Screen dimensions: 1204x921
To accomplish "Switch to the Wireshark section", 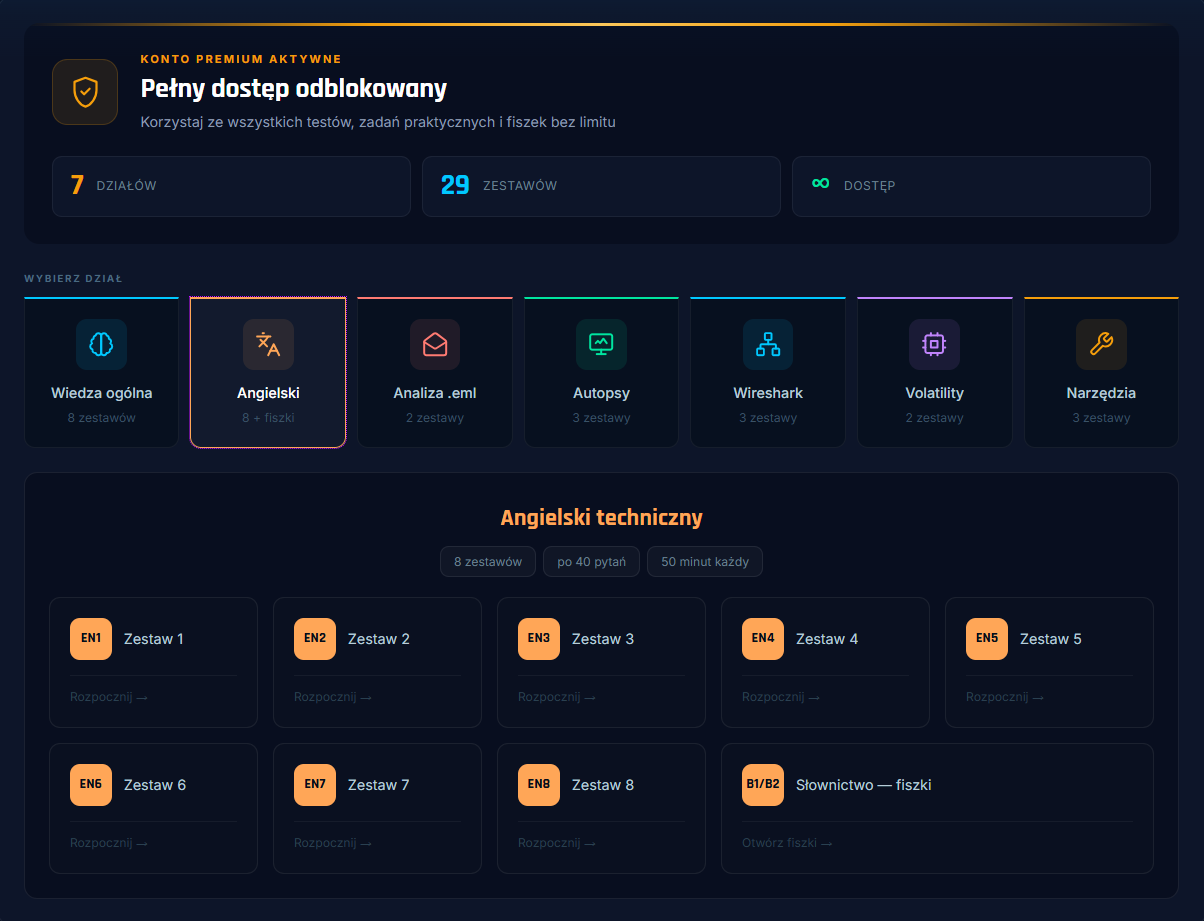I will point(768,372).
